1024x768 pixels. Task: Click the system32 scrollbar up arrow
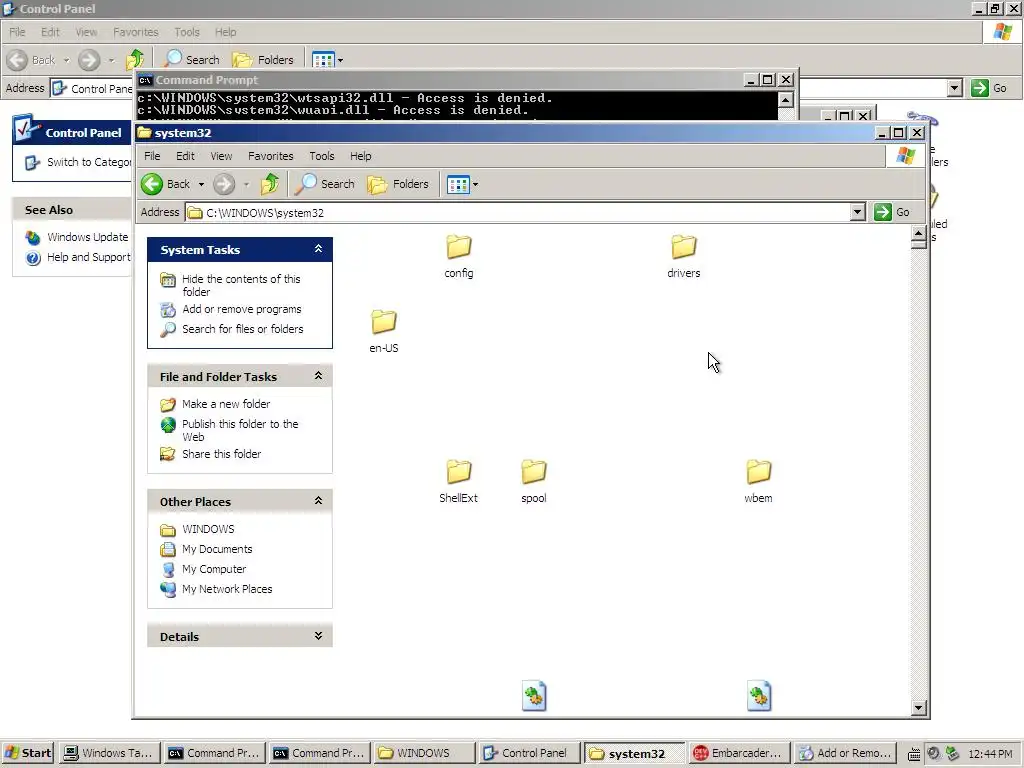click(x=919, y=234)
